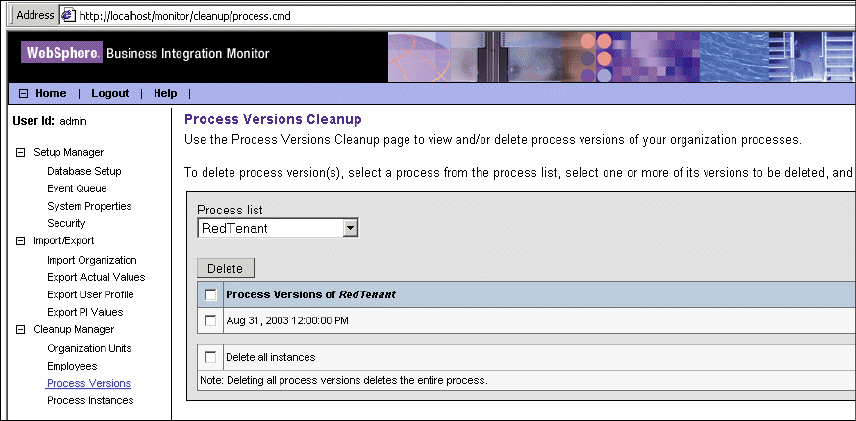Go to Organization Units cleanup
The width and height of the screenshot is (856, 421).
[89, 348]
